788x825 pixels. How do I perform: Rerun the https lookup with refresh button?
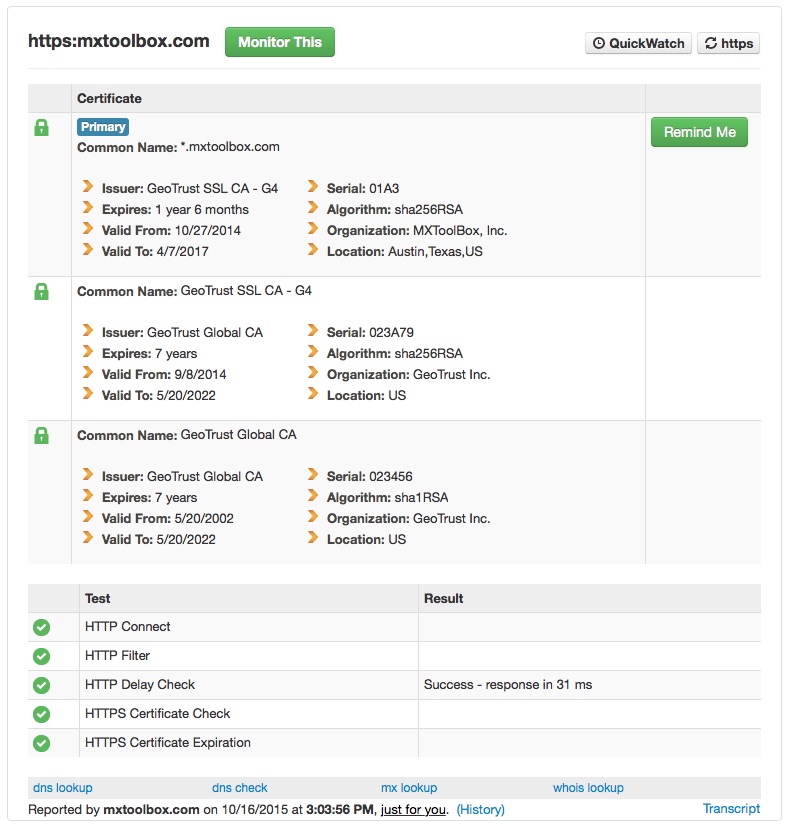pos(729,43)
